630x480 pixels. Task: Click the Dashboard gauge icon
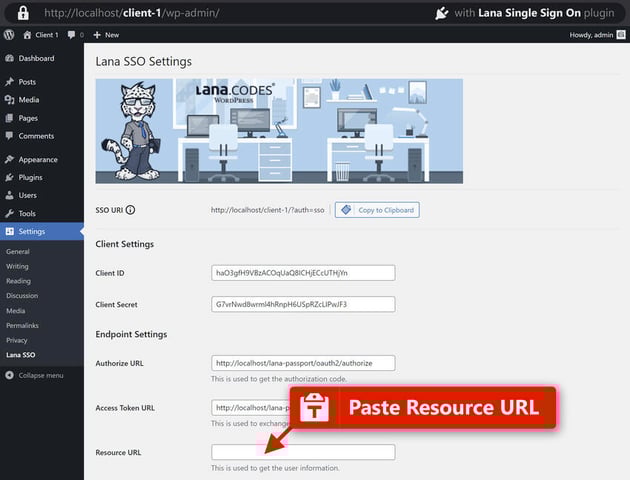pyautogui.click(x=10, y=58)
